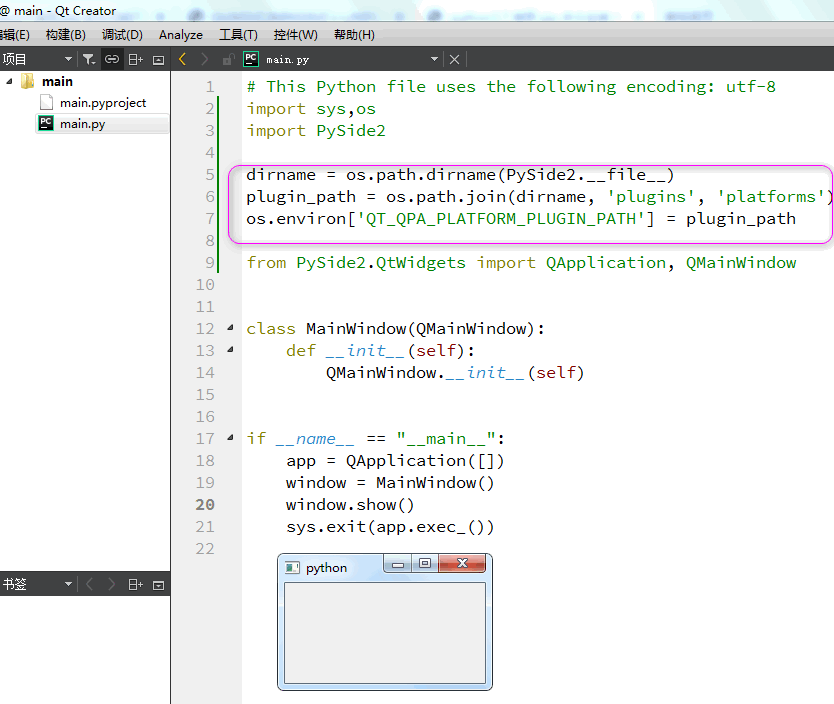Click split icon in bookmarks panel header

(x=136, y=585)
